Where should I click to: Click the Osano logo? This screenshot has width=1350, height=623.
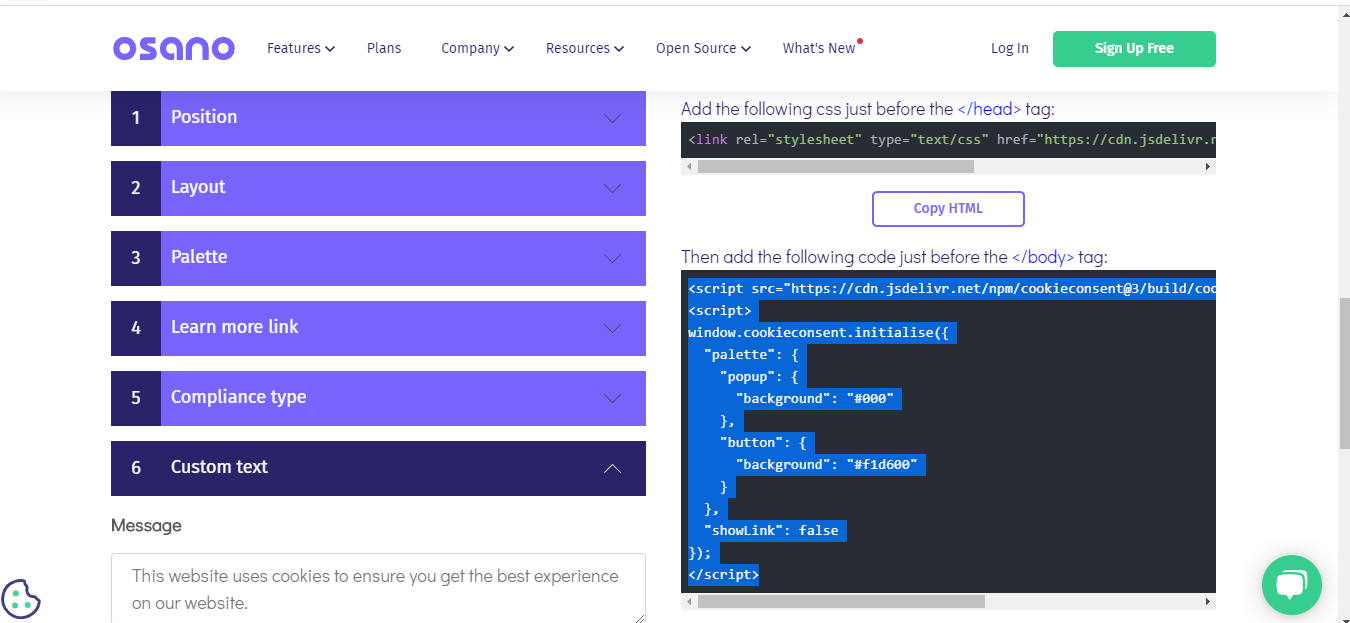174,48
